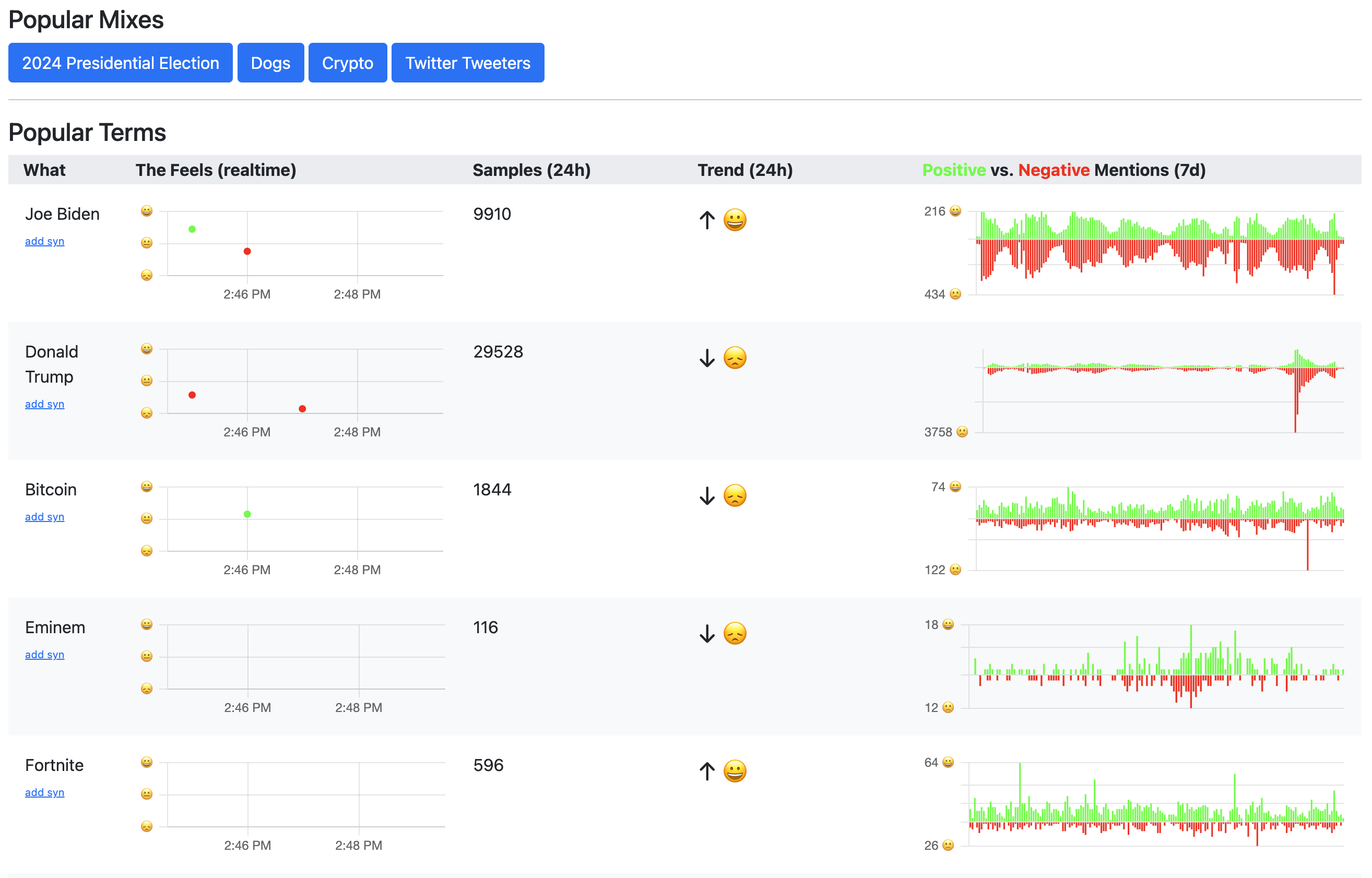Click the sad emoji beside 26 in Fortnite mentions

(x=948, y=846)
